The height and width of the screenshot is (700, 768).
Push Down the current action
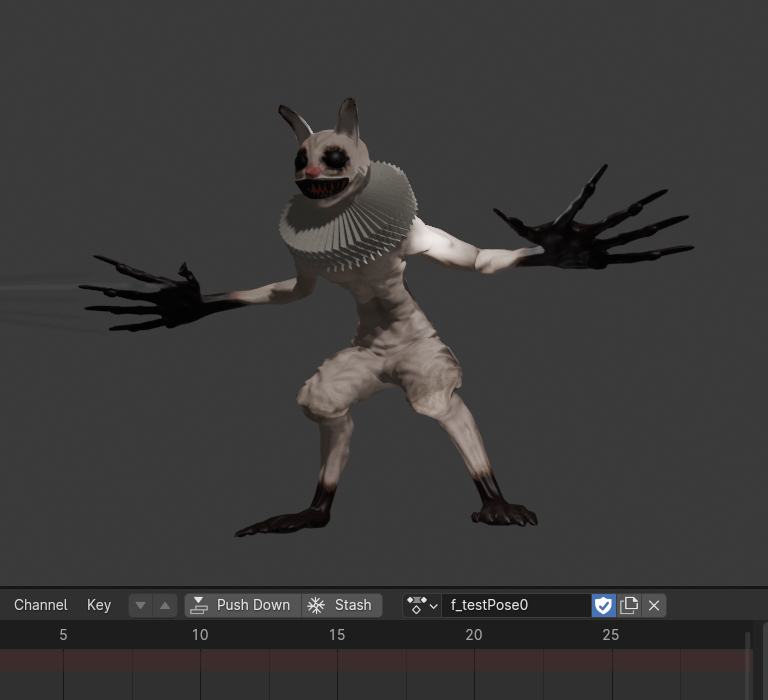click(242, 605)
